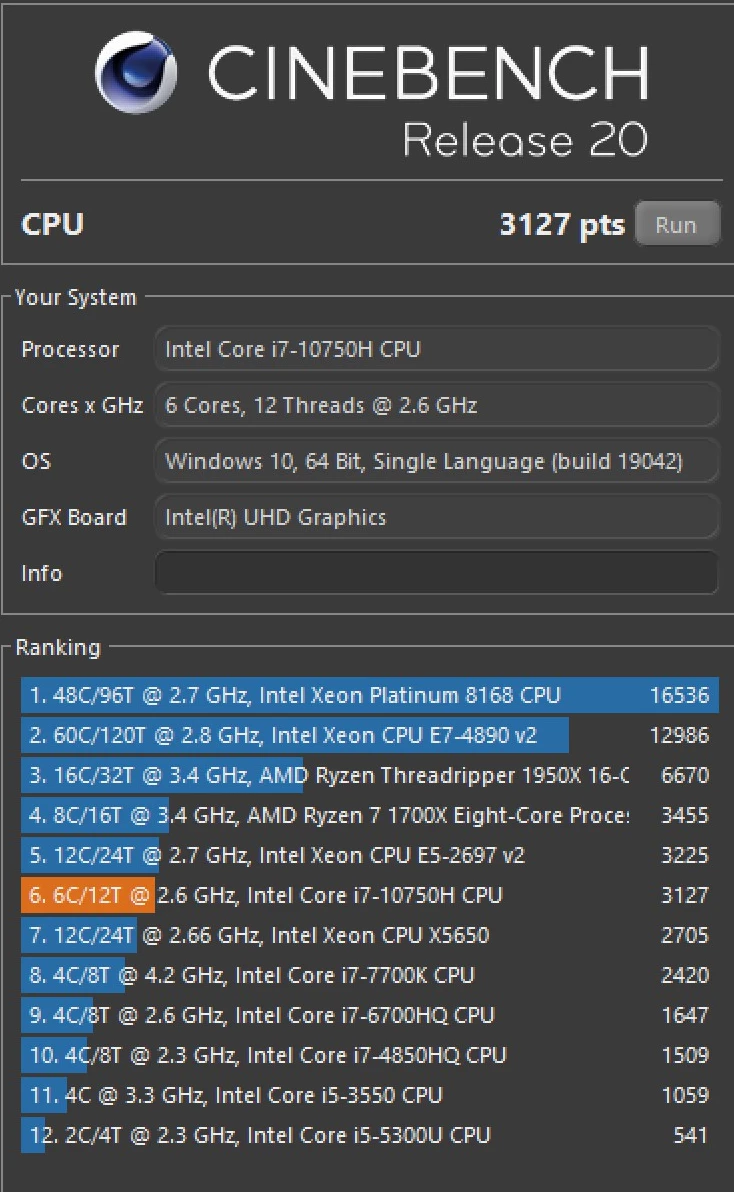
Task: Select the Core i5-3550 ranking row
Action: (369, 1095)
